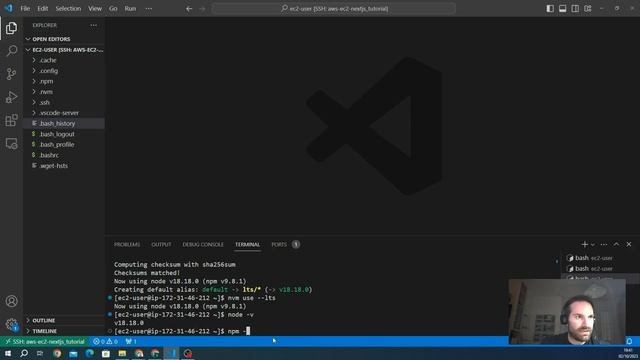Open Microsoft Edge from the taskbar
The width and height of the screenshot is (640, 360).
click(x=89, y=353)
